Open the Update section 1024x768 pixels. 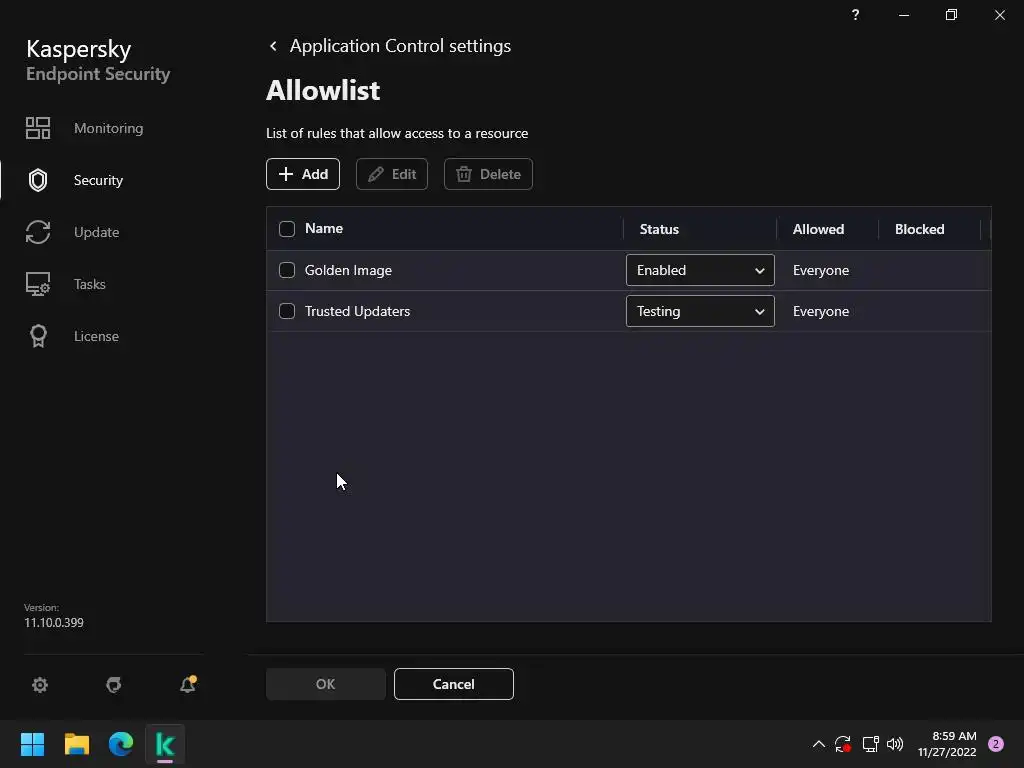96,232
